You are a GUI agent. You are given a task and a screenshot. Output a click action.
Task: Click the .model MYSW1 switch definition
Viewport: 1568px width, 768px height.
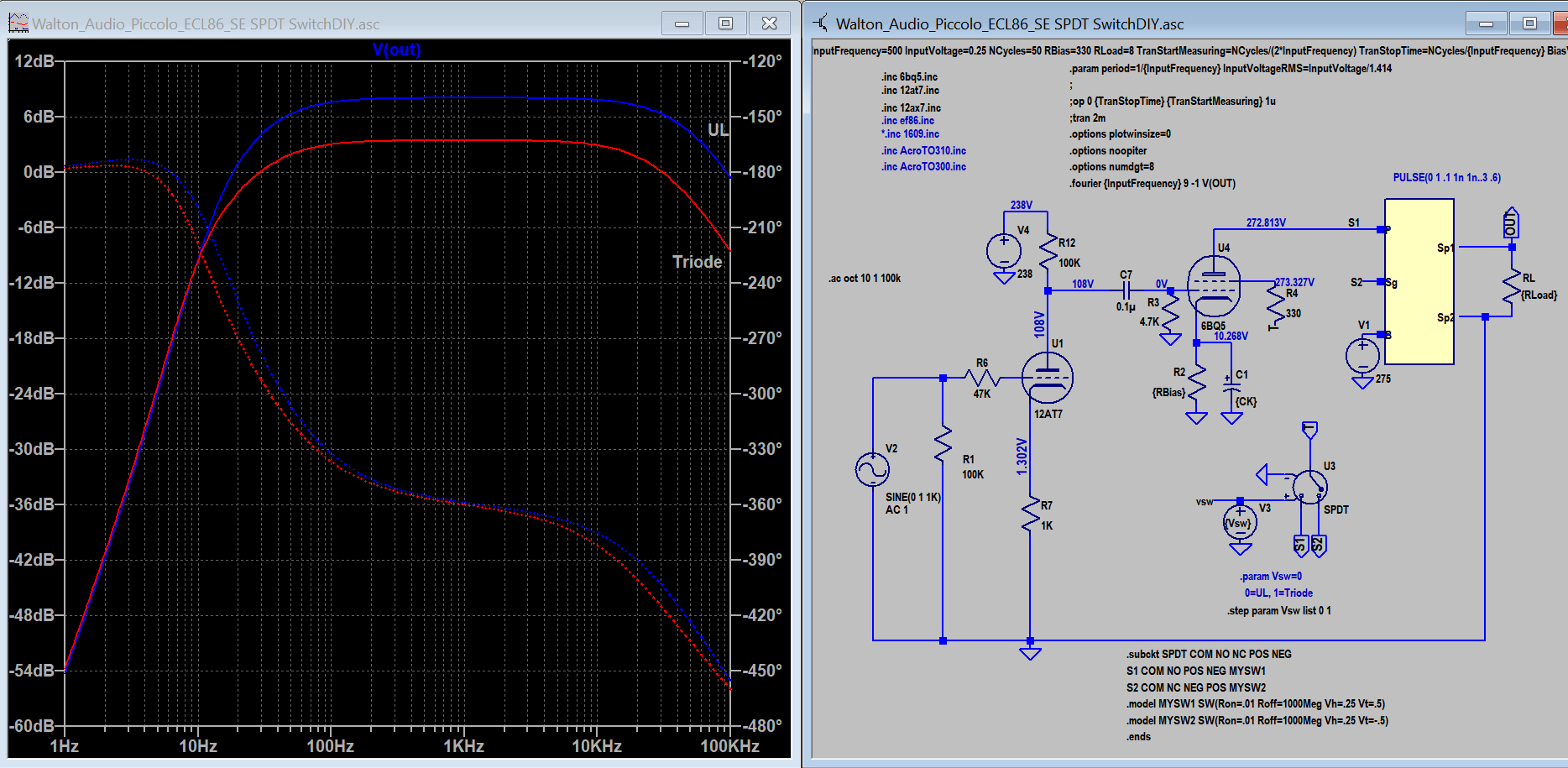coord(1256,704)
